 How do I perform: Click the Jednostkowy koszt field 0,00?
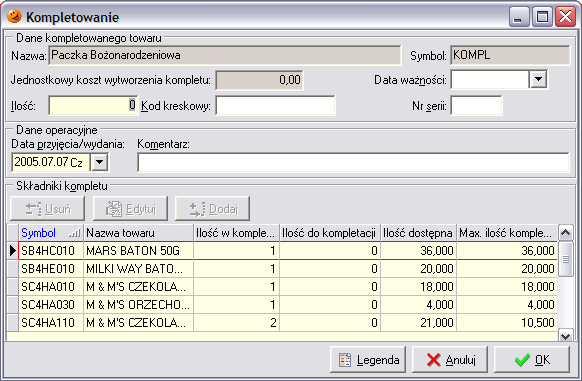coord(259,80)
